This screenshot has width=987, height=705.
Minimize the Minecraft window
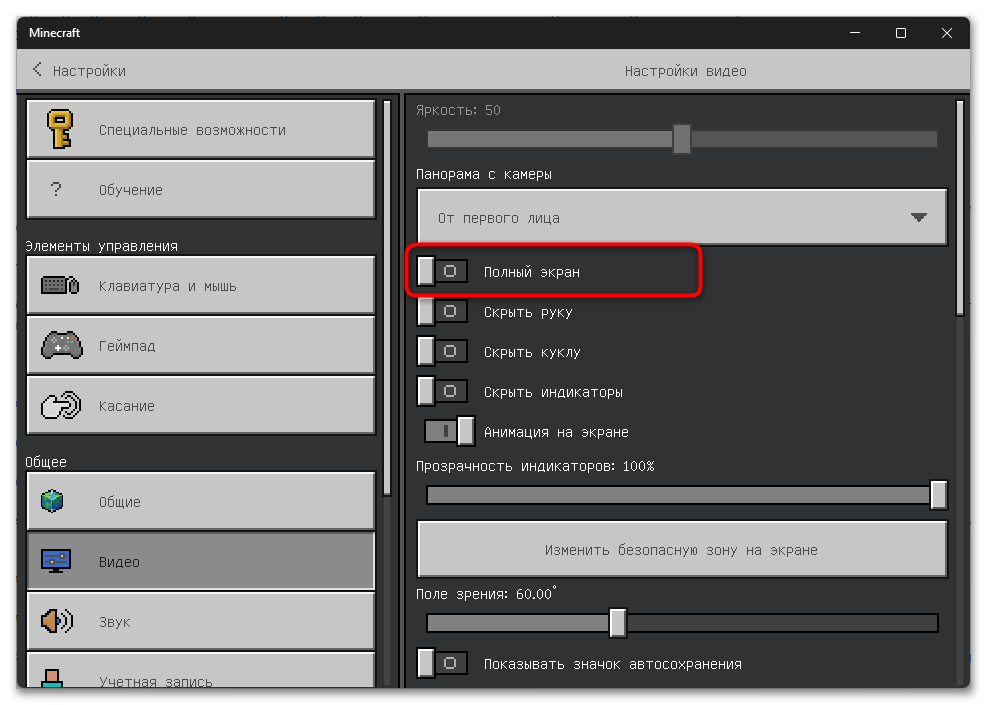pos(855,33)
